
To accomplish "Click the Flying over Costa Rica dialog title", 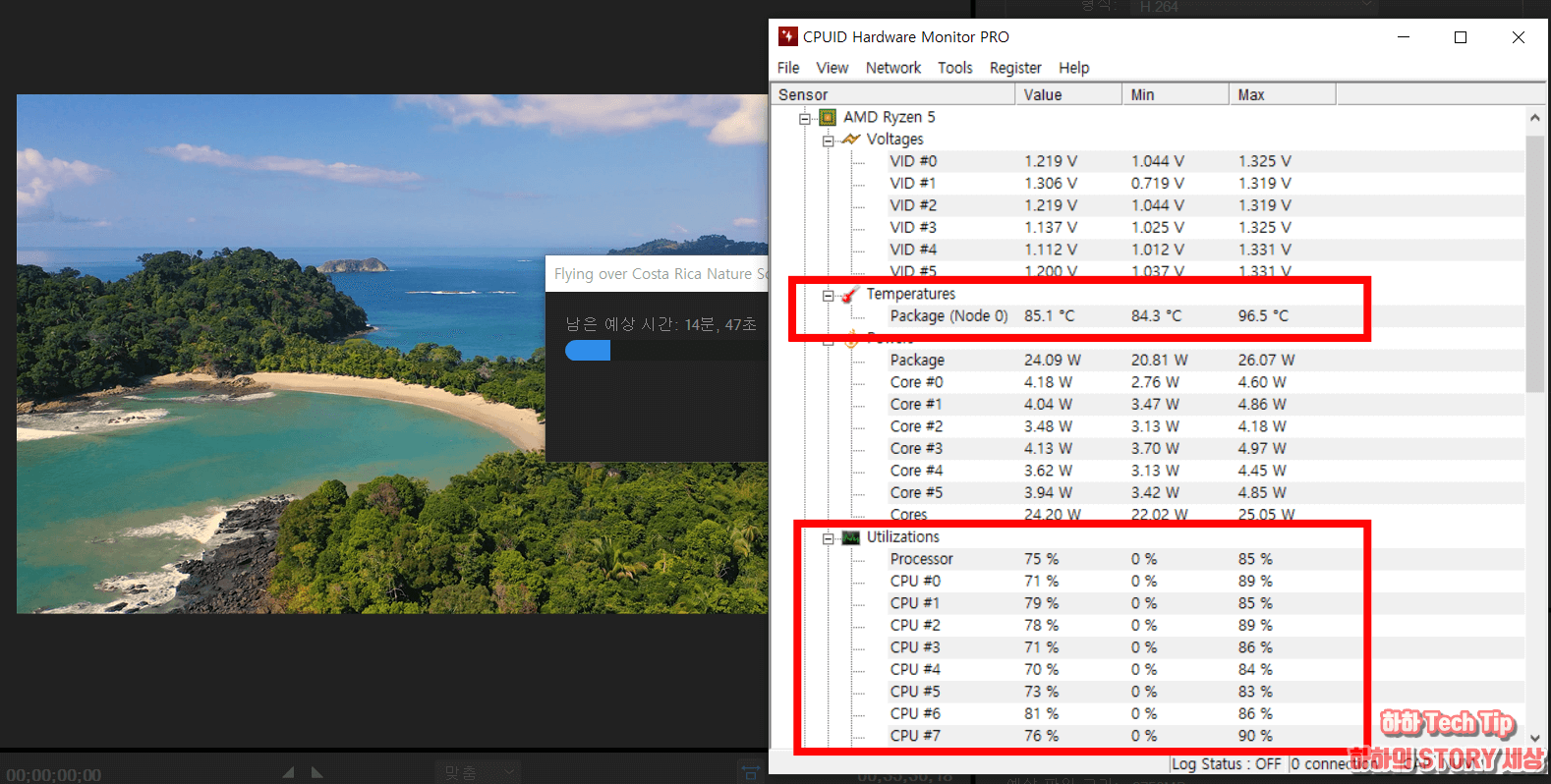I will pyautogui.click(x=661, y=274).
